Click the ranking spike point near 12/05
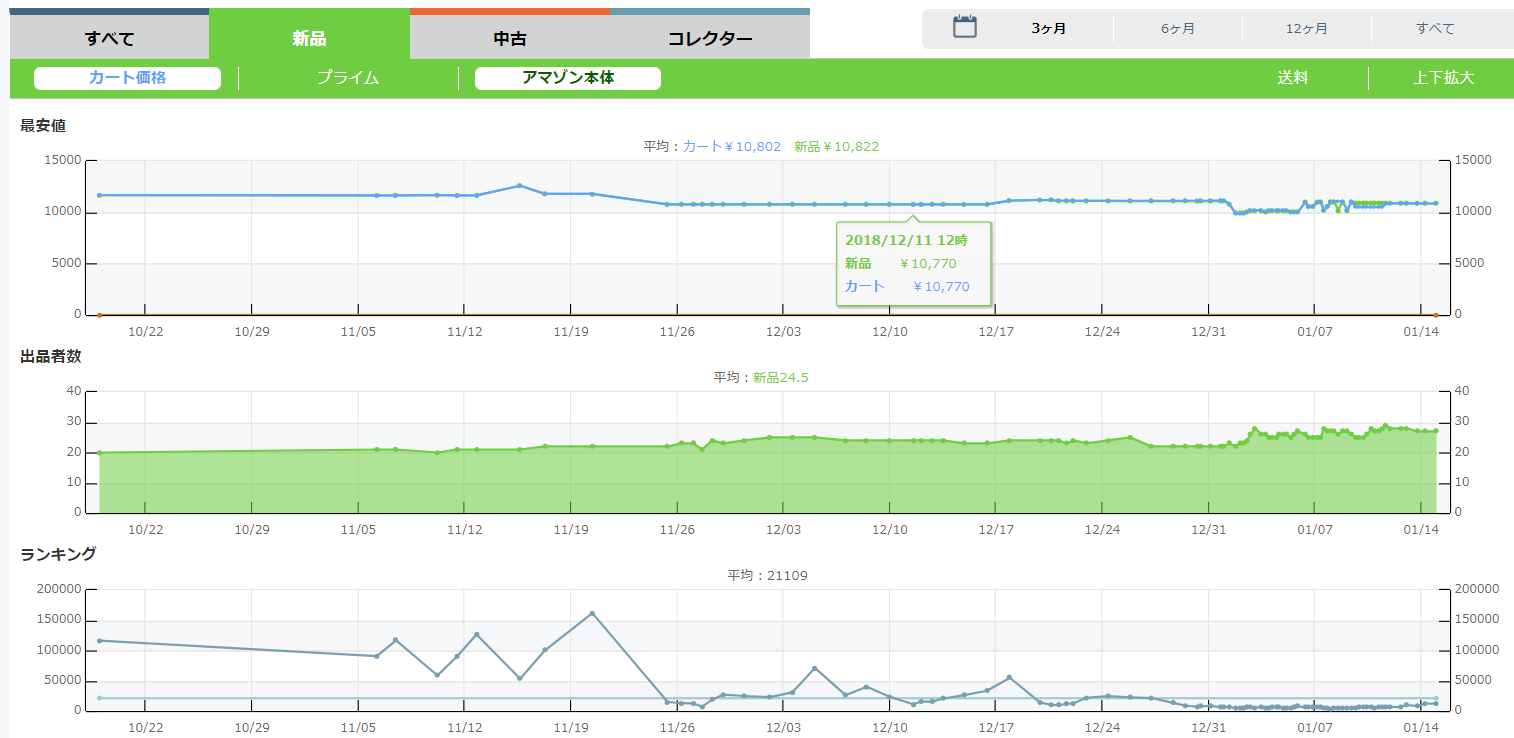The width and height of the screenshot is (1514, 738). (814, 668)
